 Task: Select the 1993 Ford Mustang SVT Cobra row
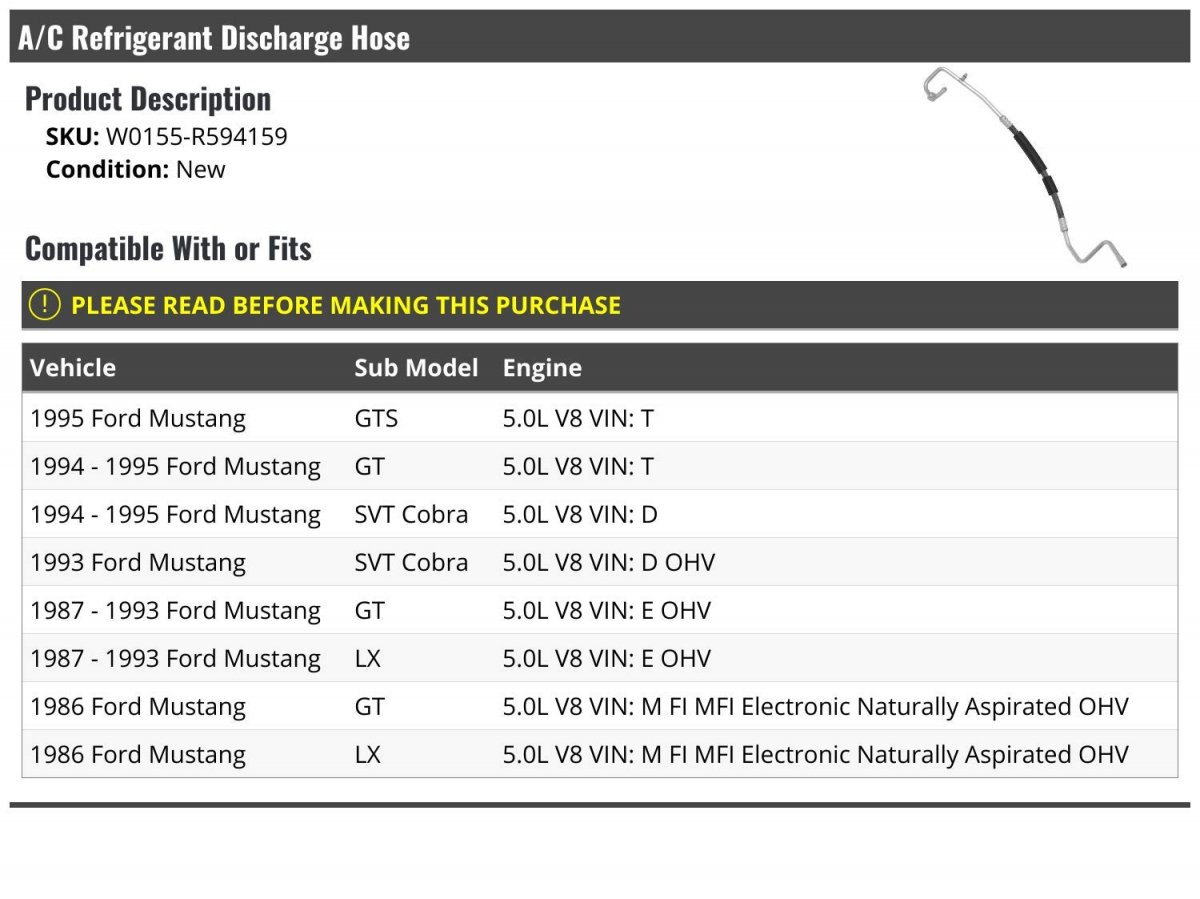coord(600,562)
